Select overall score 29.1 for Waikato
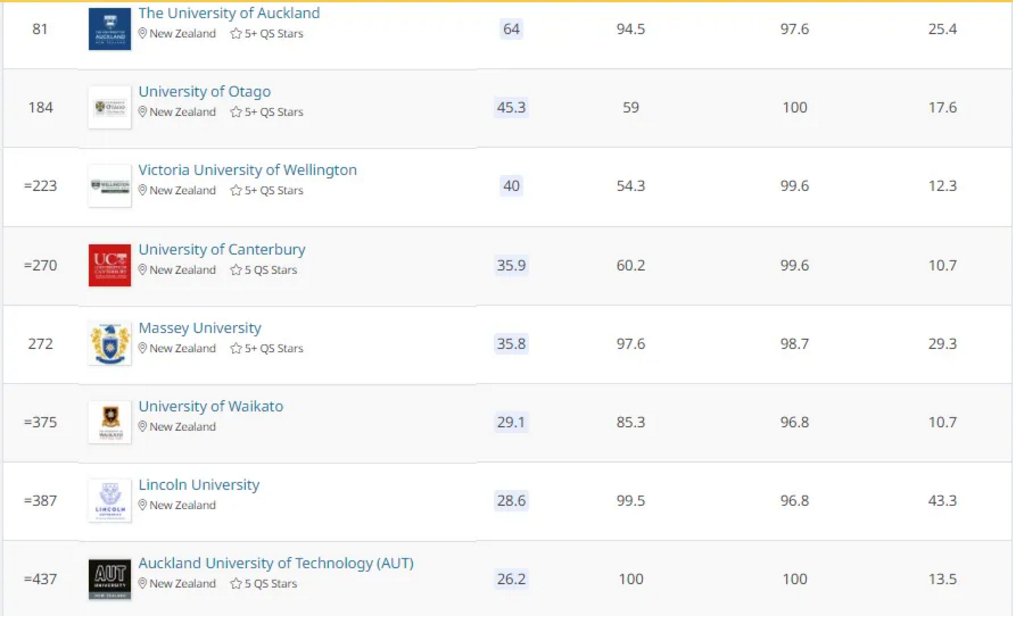Viewport: 1013px width, 622px height. coord(511,422)
